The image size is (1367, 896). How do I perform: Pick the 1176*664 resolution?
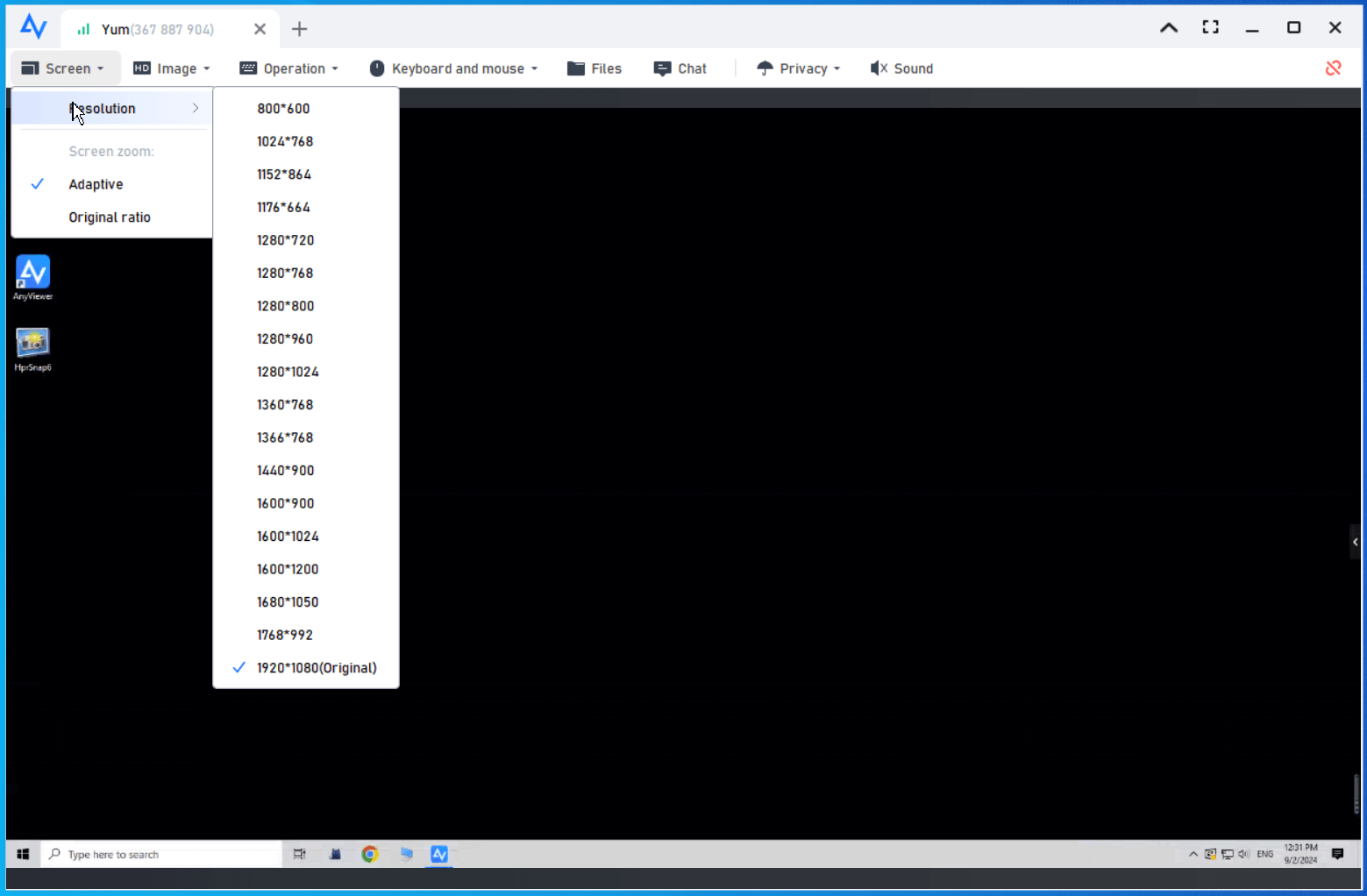pos(306,207)
